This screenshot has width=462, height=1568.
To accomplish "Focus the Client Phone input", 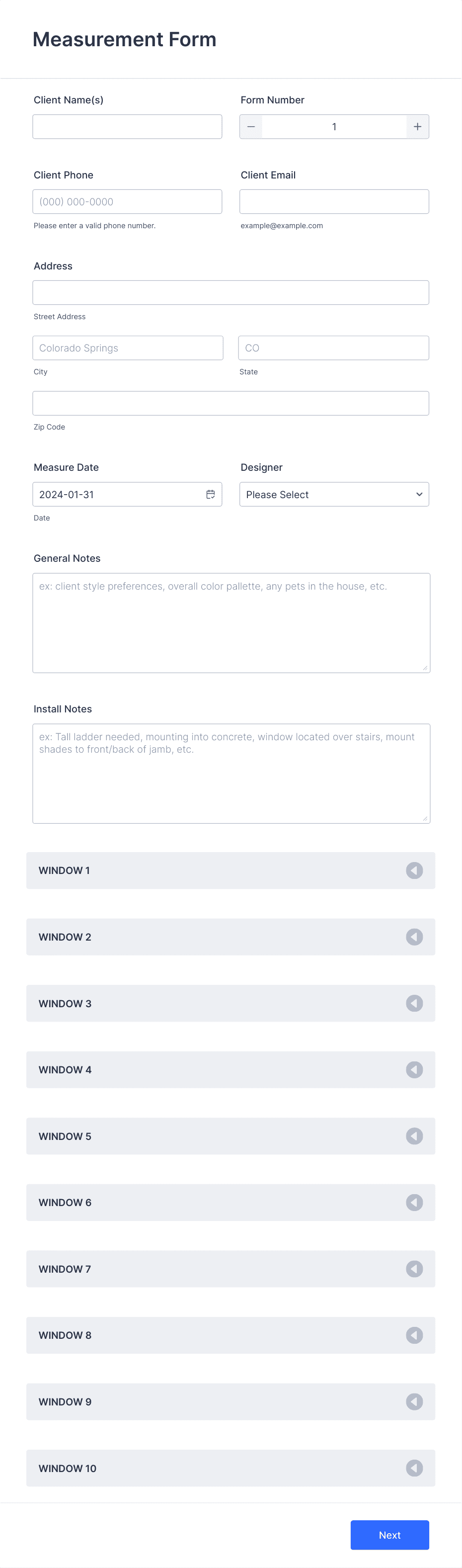I will tap(127, 201).
